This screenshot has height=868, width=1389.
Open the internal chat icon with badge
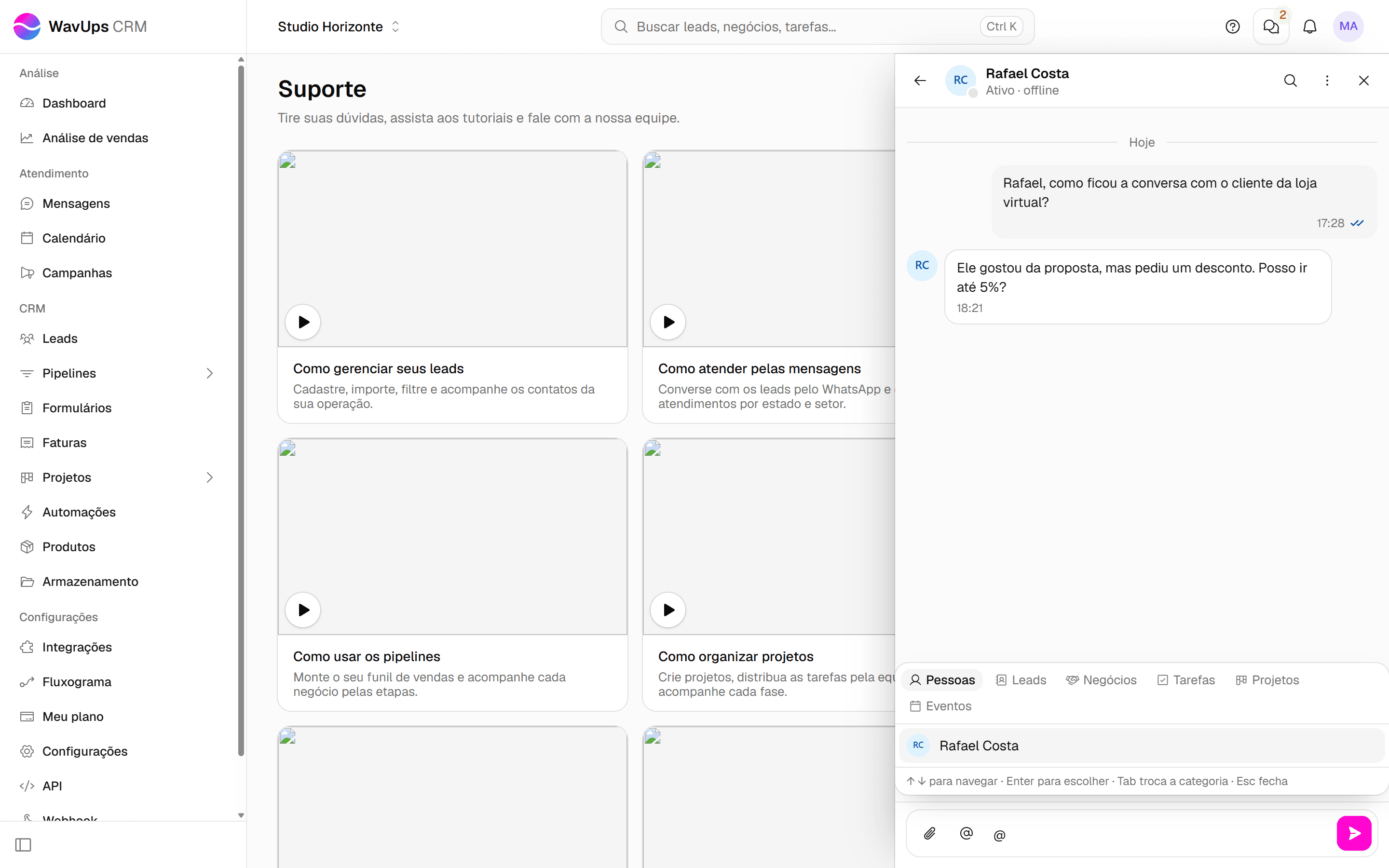tap(1271, 27)
